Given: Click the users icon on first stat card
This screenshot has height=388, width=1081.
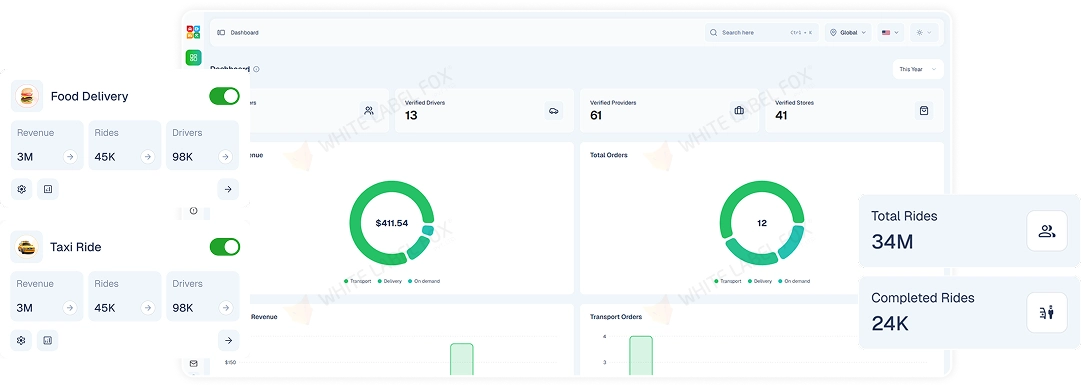Looking at the screenshot, I should (369, 110).
